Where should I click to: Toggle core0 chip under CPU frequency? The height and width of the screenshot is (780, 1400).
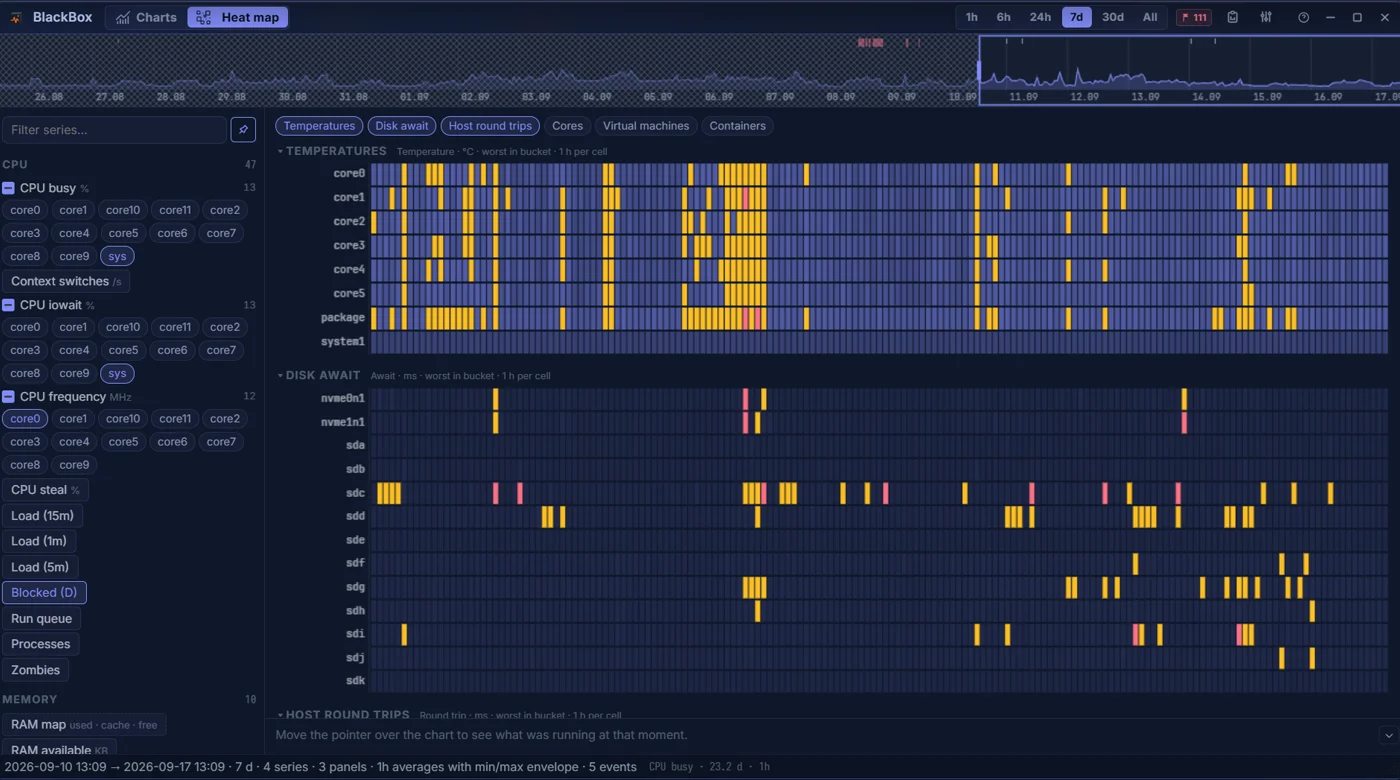coord(25,419)
